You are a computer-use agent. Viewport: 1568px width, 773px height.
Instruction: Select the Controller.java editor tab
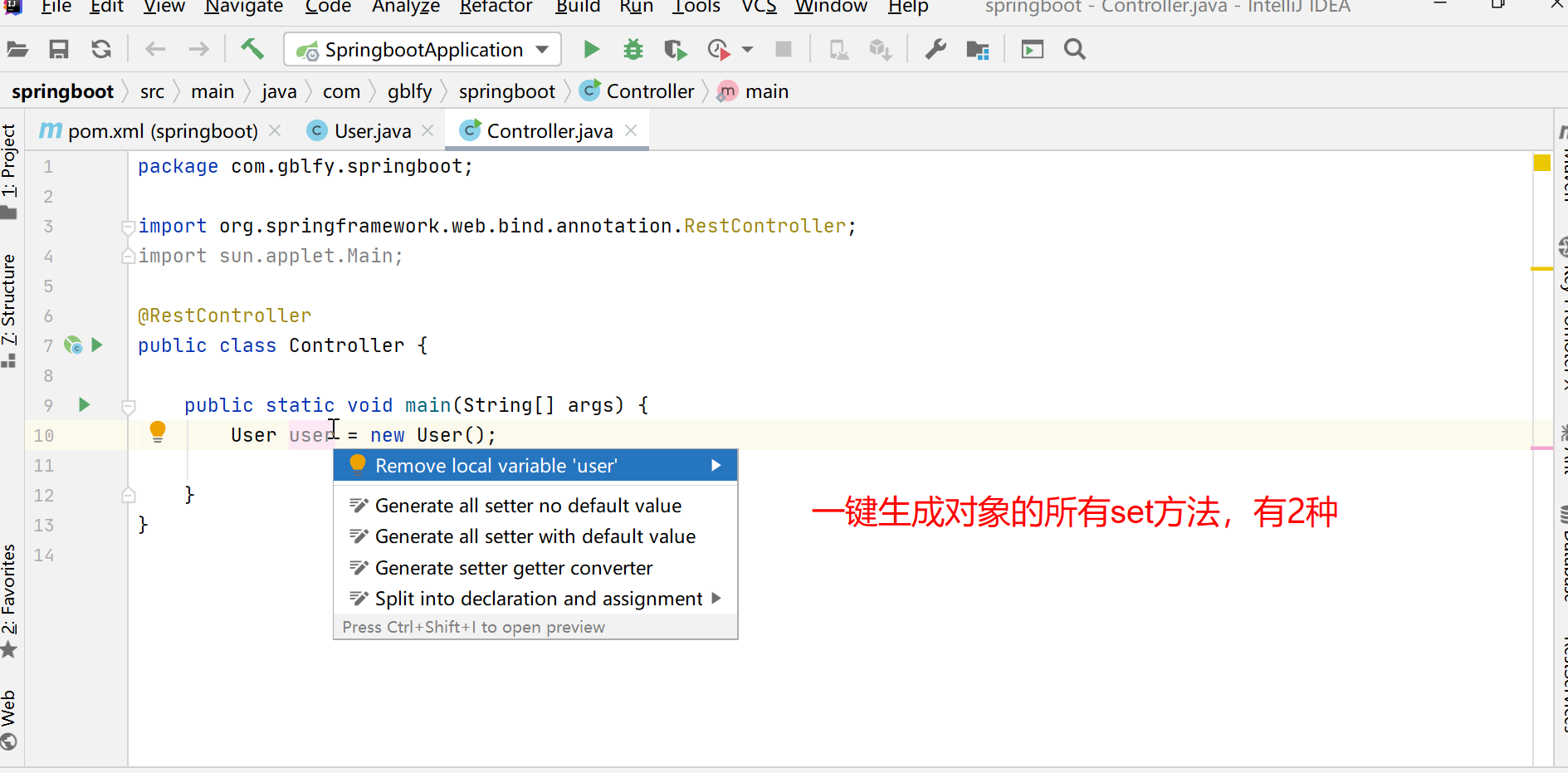tap(550, 131)
